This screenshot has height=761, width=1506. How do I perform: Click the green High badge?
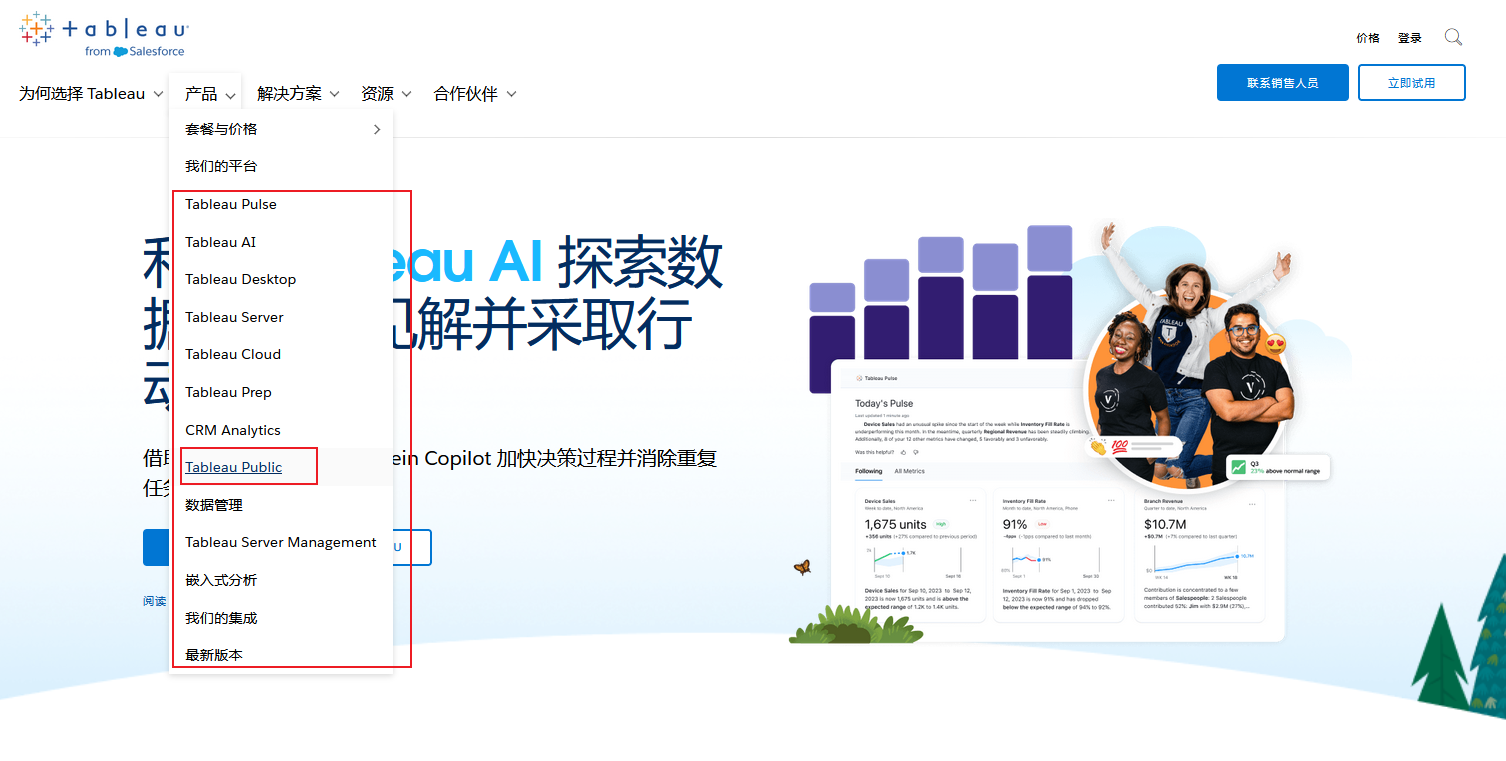pyautogui.click(x=941, y=524)
